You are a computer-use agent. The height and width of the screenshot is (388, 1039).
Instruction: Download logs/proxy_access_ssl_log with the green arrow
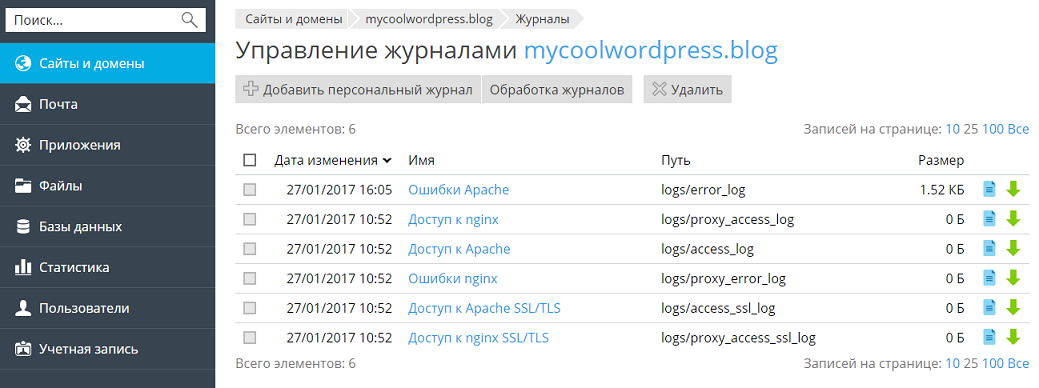(1012, 338)
